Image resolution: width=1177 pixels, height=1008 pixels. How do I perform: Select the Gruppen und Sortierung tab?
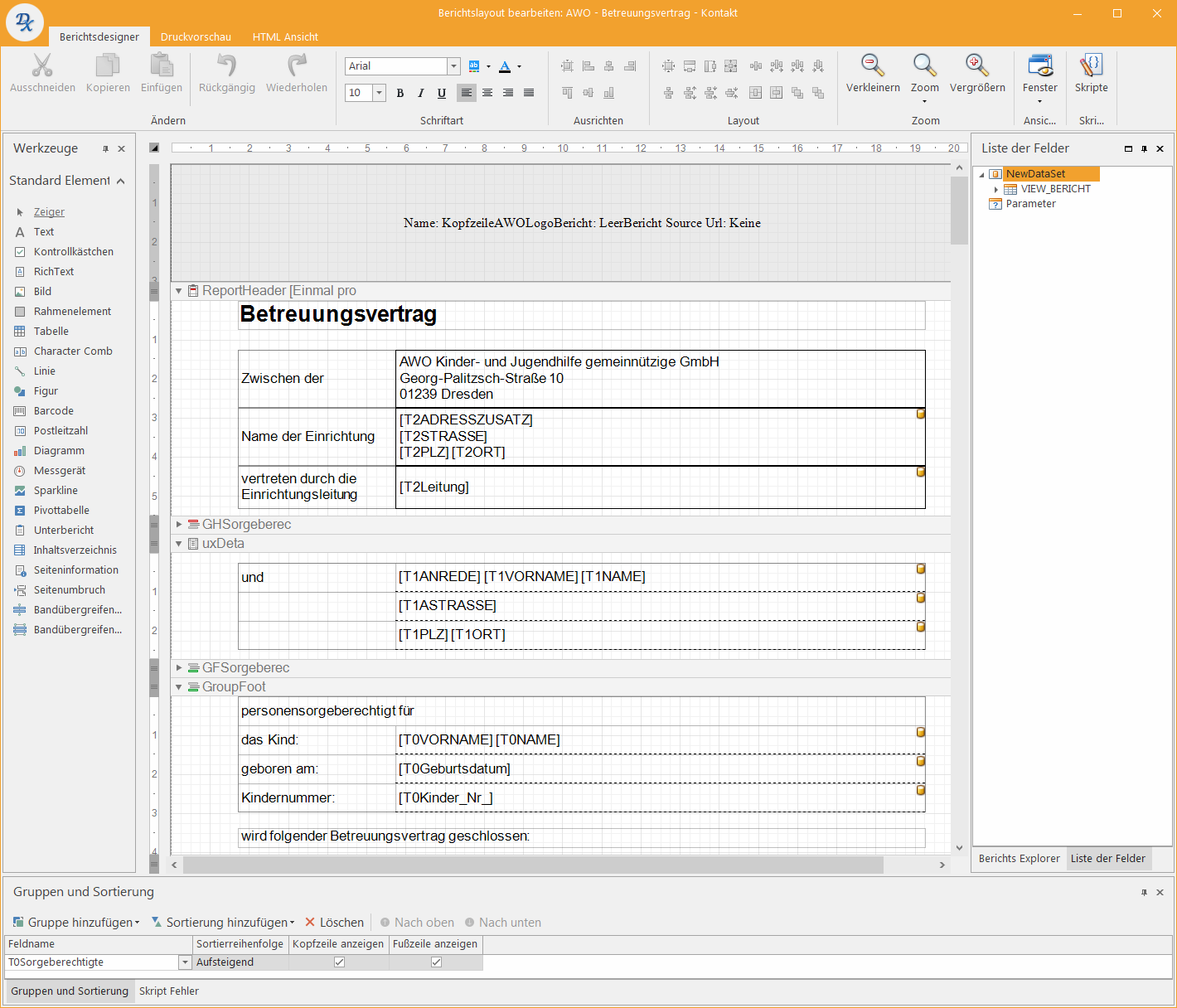70,991
